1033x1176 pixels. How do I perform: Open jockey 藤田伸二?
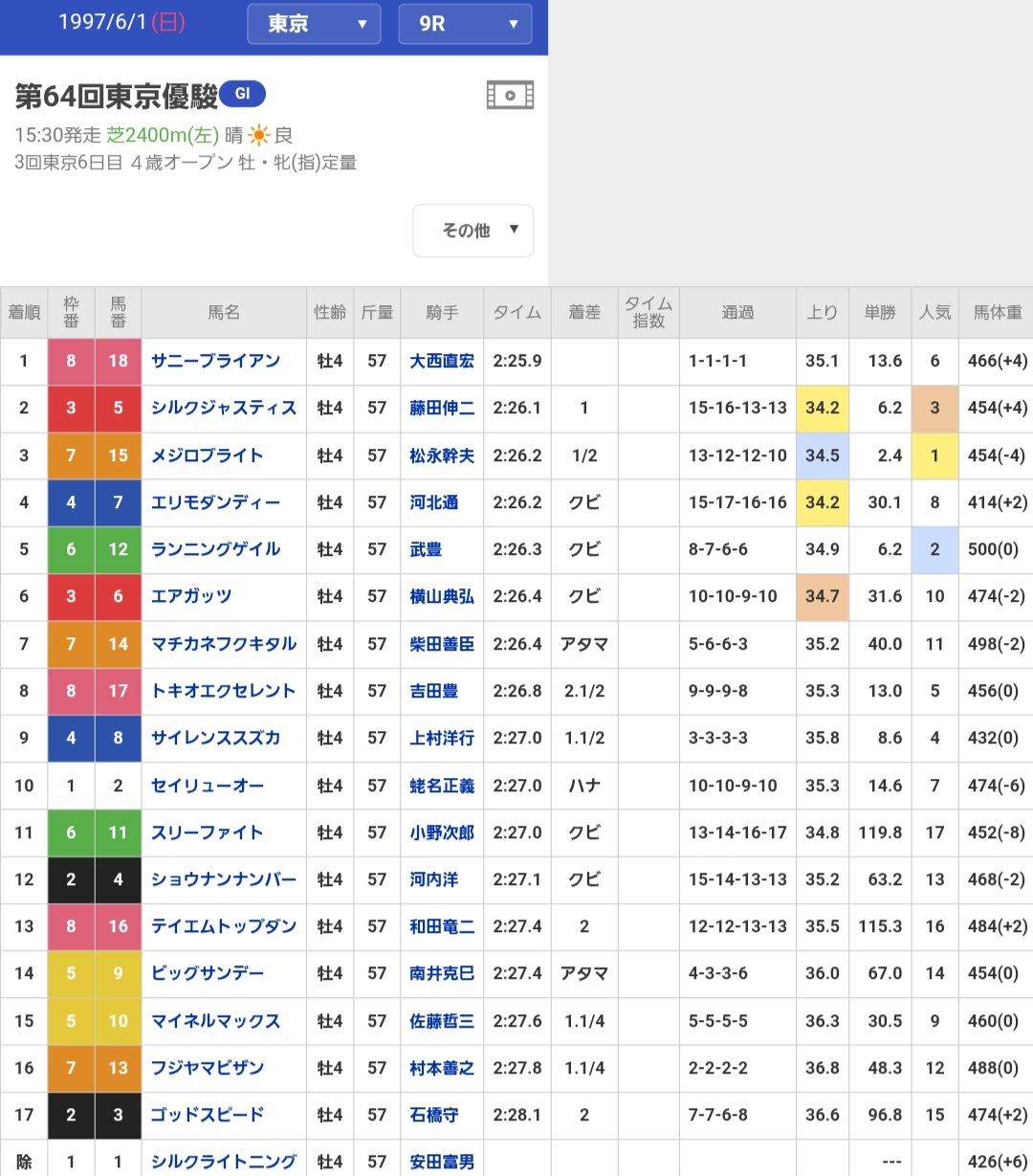442,408
